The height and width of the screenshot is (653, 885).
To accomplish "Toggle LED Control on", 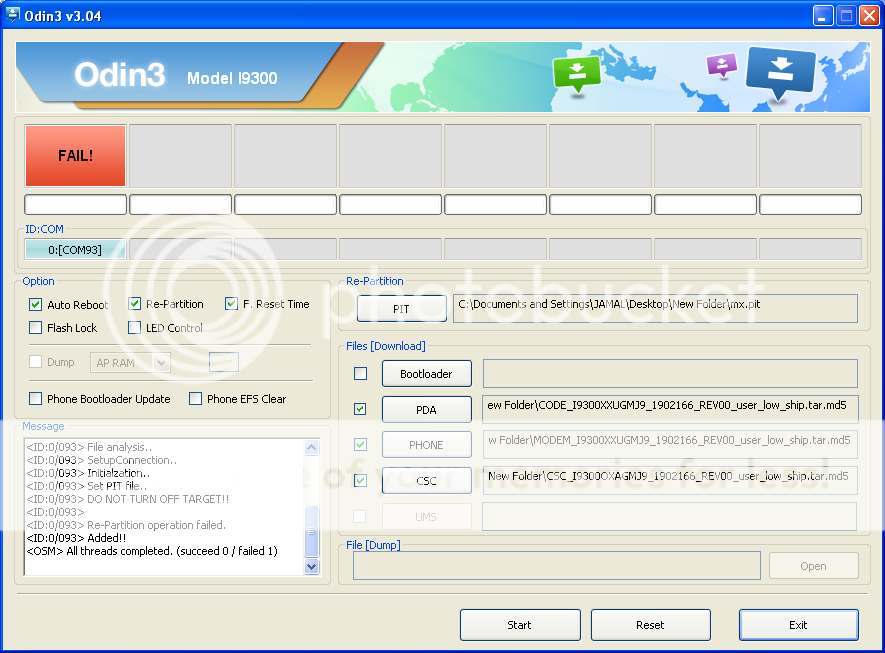I will coord(134,327).
